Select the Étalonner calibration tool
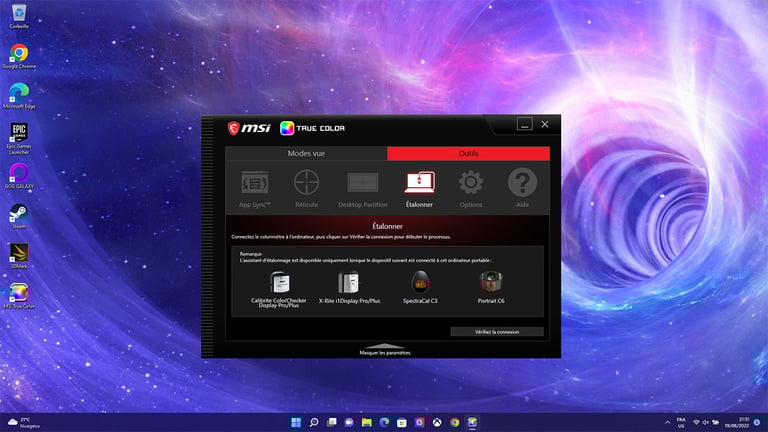Screen dimensions: 768x432 pos(419,189)
